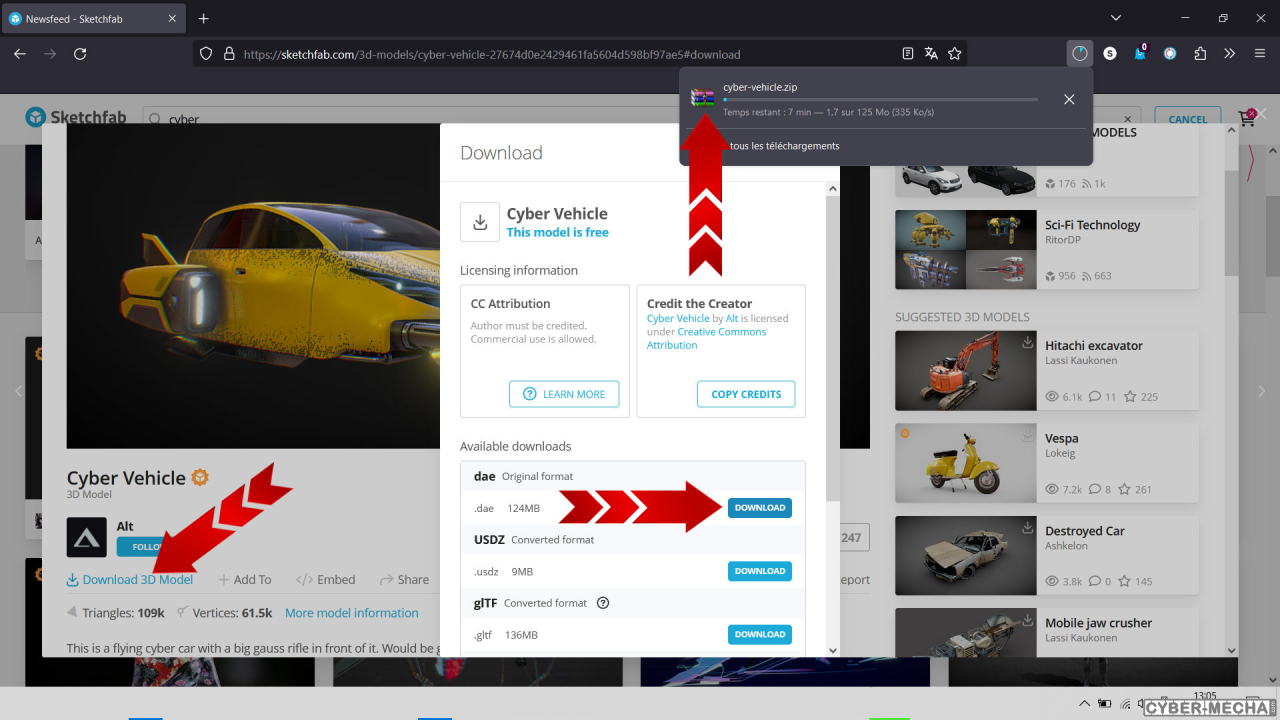Image resolution: width=1280 pixels, height=720 pixels.
Task: Show more tools overflow chevrons
Action: tap(1230, 54)
